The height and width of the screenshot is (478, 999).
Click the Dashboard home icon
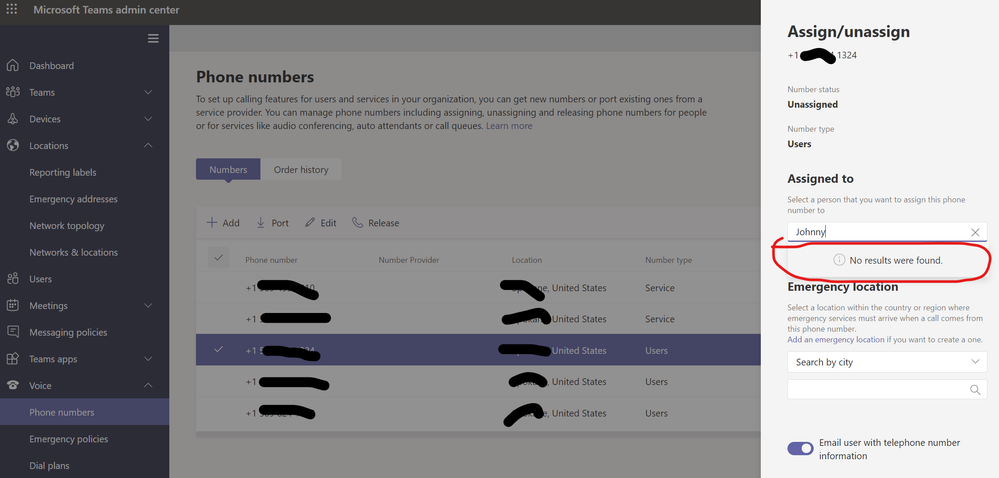coord(12,66)
